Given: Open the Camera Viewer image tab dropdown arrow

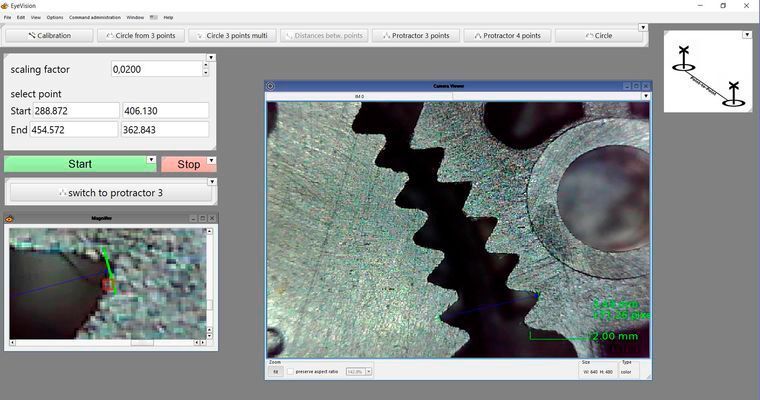Looking at the screenshot, I should (x=646, y=96).
